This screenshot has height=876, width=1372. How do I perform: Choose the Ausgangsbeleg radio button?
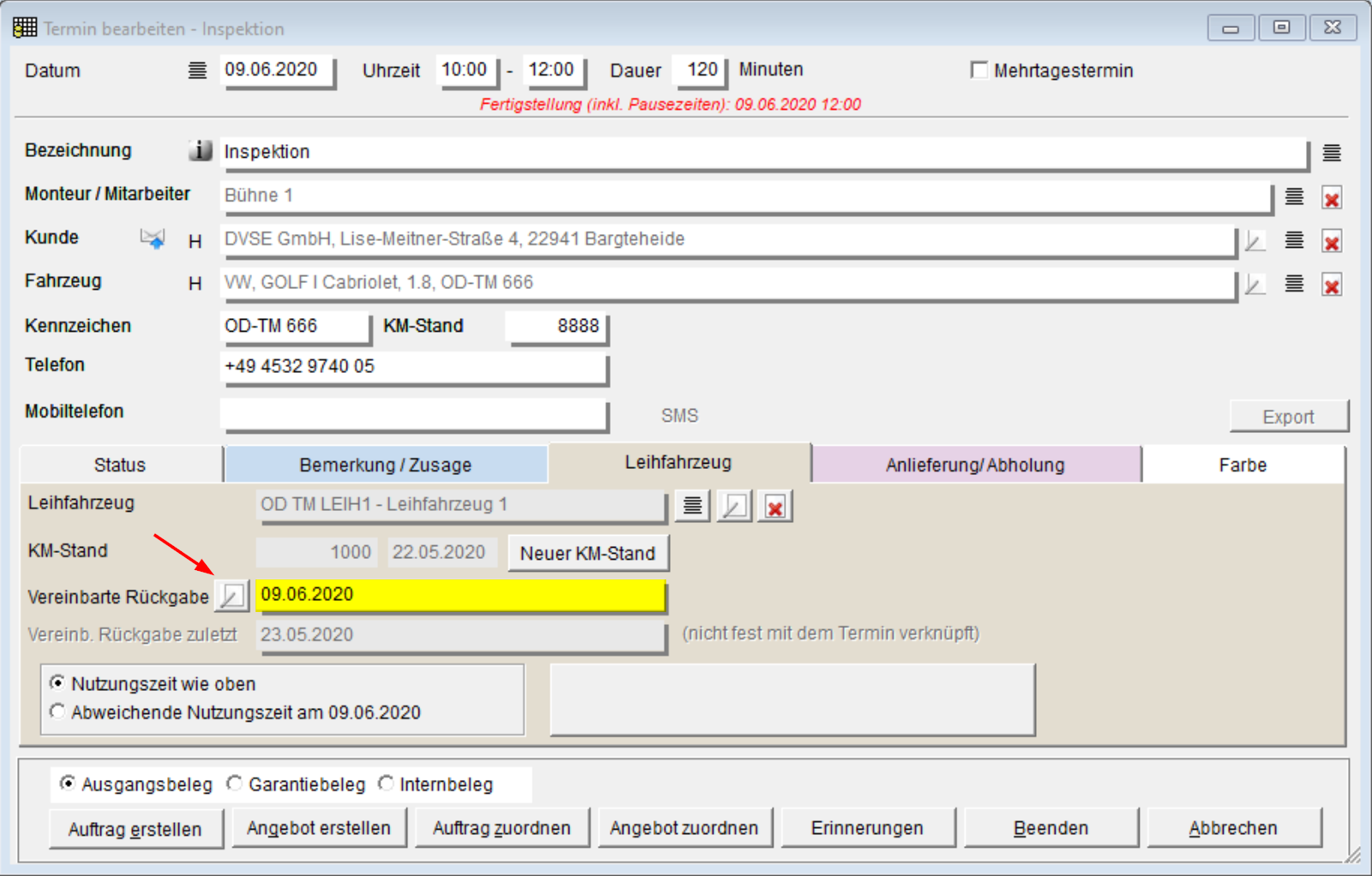[x=67, y=783]
